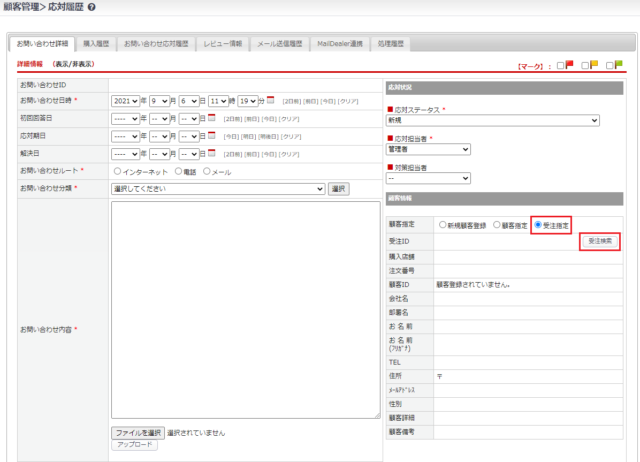Check the yellow flag mark checkbox
640x462 pixels.
click(585, 65)
